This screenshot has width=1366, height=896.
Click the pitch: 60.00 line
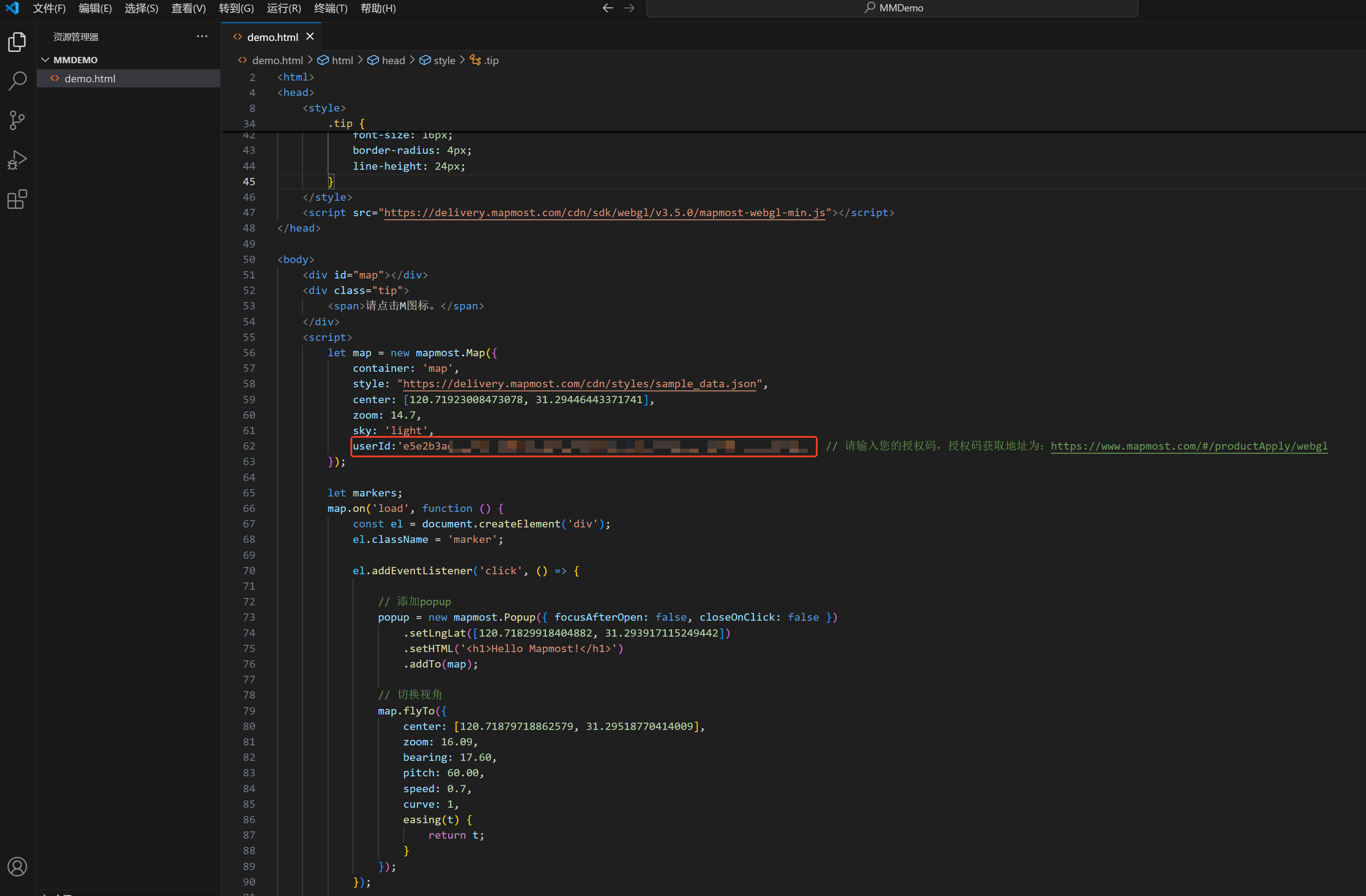coord(443,773)
